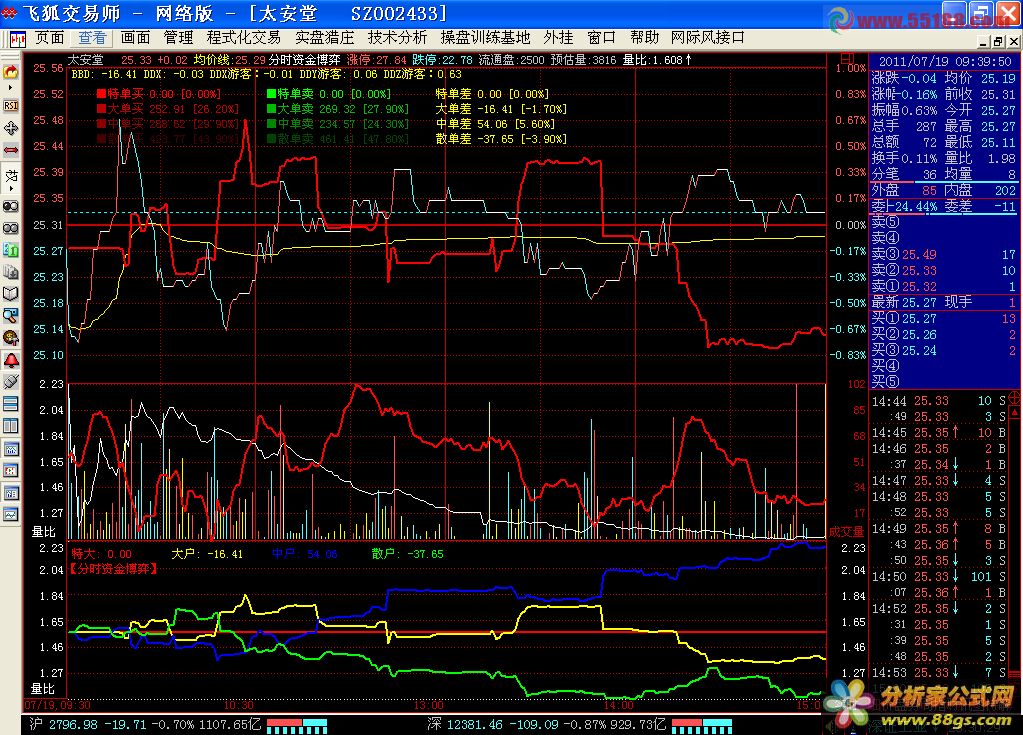Click the date-time 2011/07/19 09:39:50 header
This screenshot has width=1023, height=735.
pyautogui.click(x=945, y=61)
